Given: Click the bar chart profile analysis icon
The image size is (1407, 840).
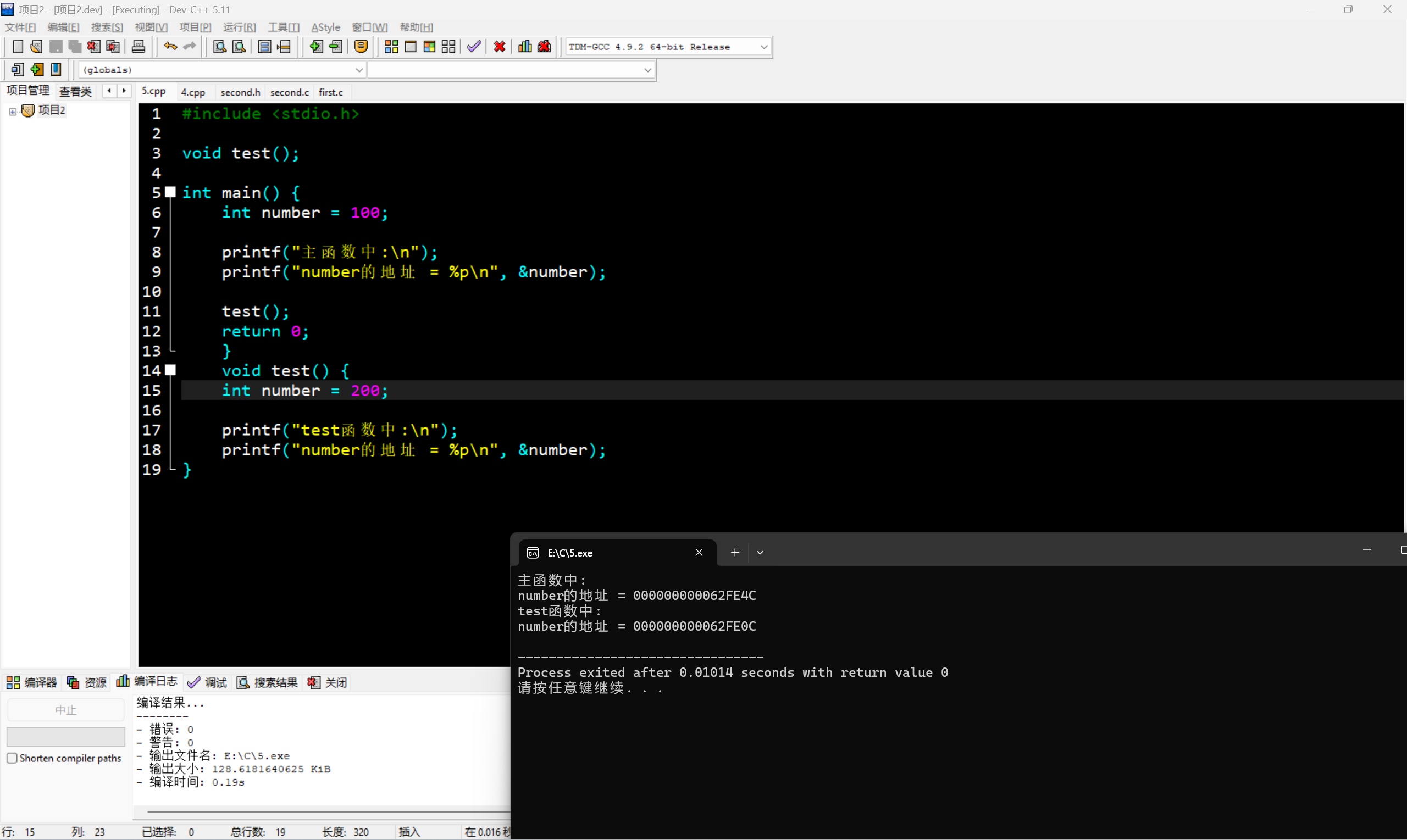Looking at the screenshot, I should click(525, 46).
